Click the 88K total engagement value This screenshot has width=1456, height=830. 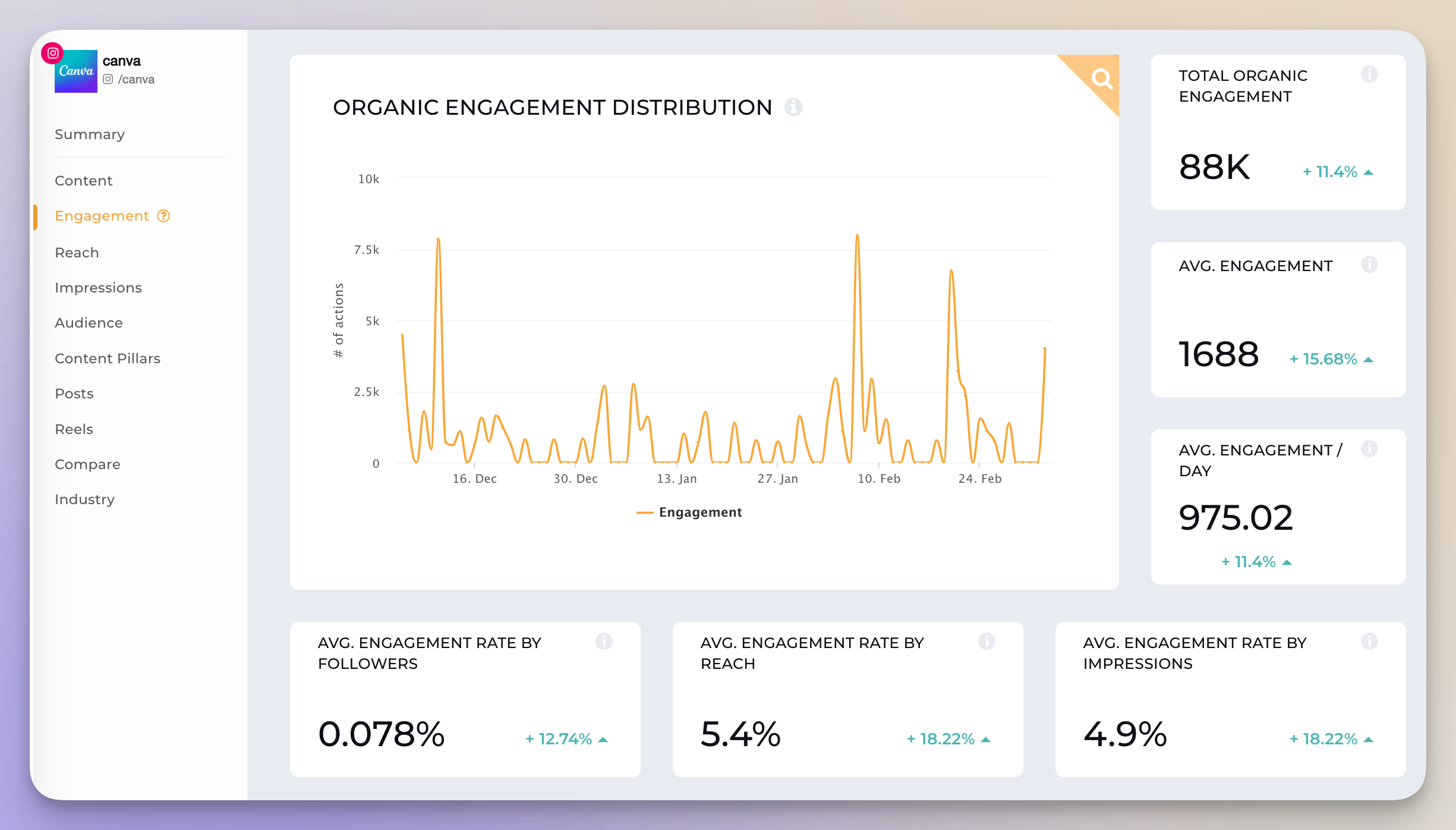click(1215, 166)
